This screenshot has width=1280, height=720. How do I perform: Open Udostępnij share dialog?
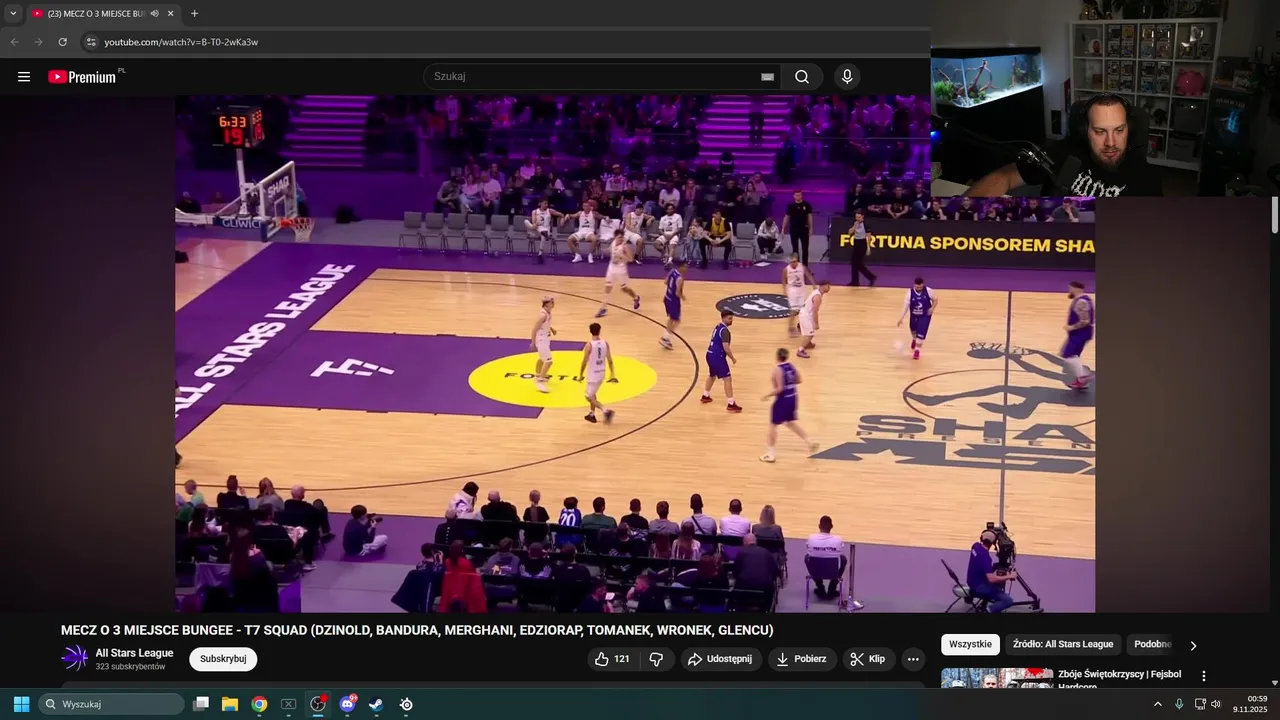click(720, 659)
